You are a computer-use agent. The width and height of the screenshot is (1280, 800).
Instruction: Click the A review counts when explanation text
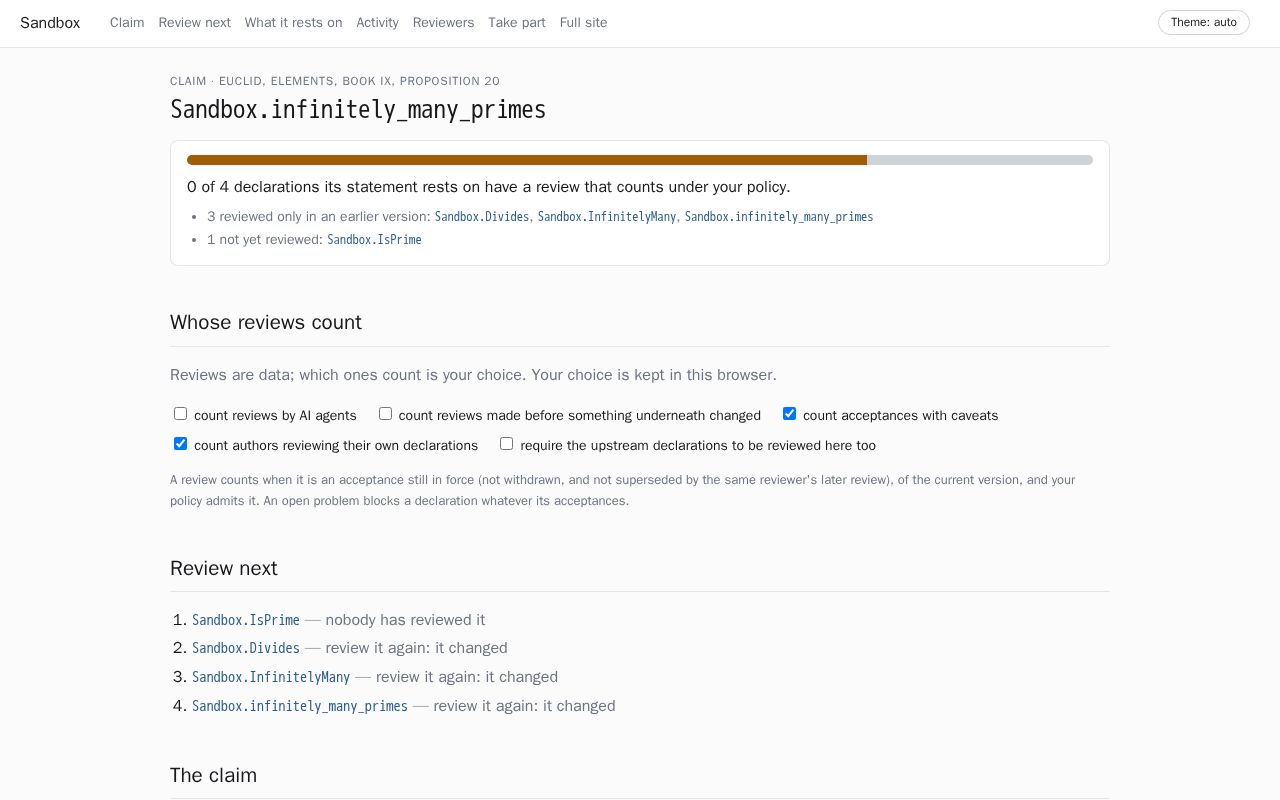point(623,490)
